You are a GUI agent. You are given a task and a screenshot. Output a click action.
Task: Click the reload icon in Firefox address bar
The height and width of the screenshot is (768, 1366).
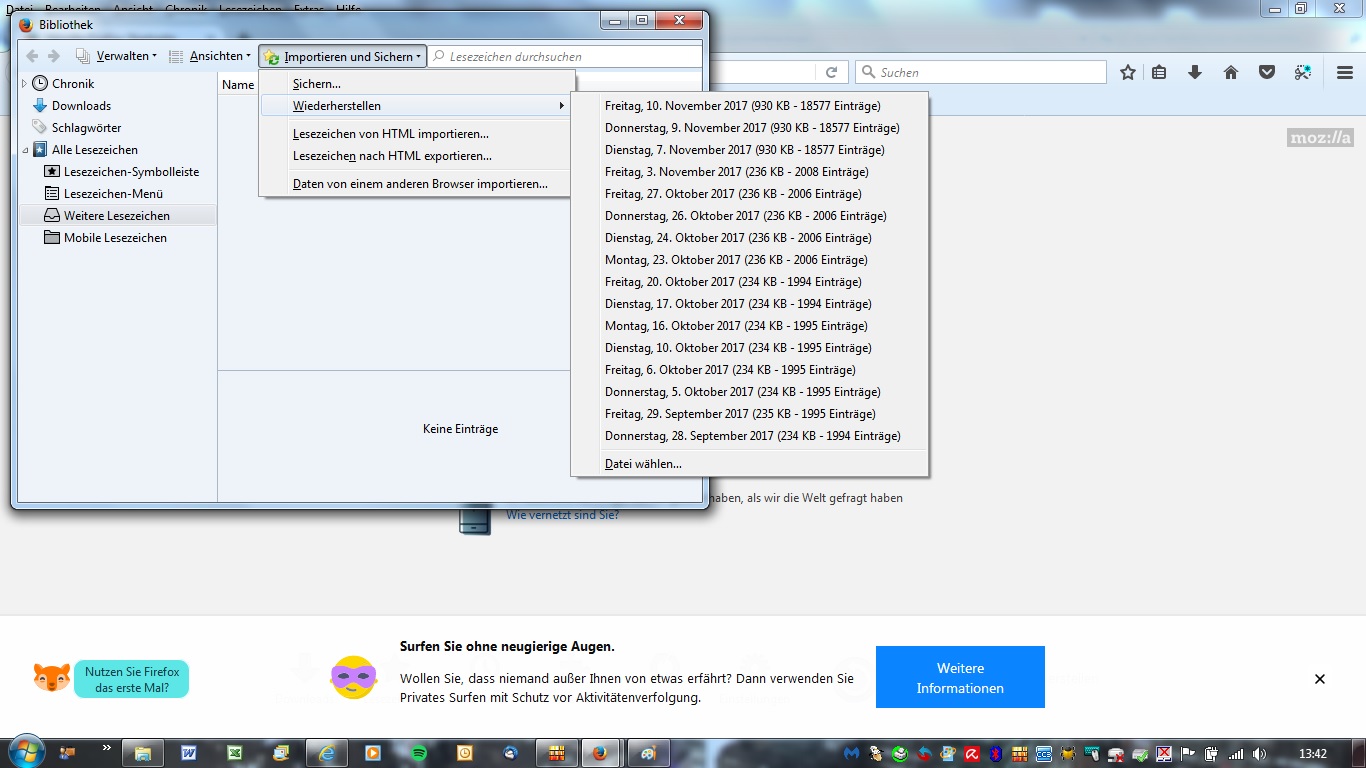(x=831, y=72)
